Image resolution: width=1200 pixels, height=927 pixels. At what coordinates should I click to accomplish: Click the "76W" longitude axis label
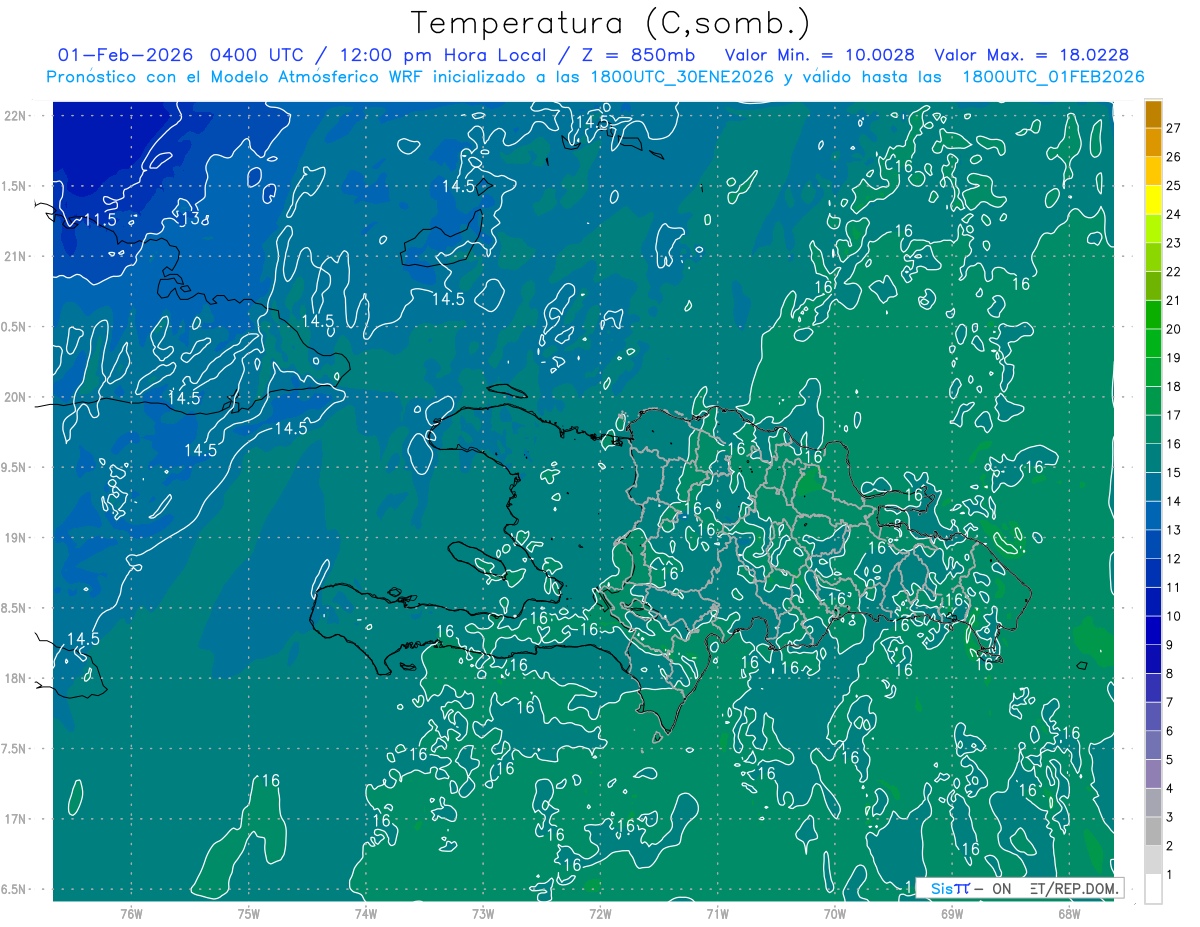pyautogui.click(x=131, y=913)
